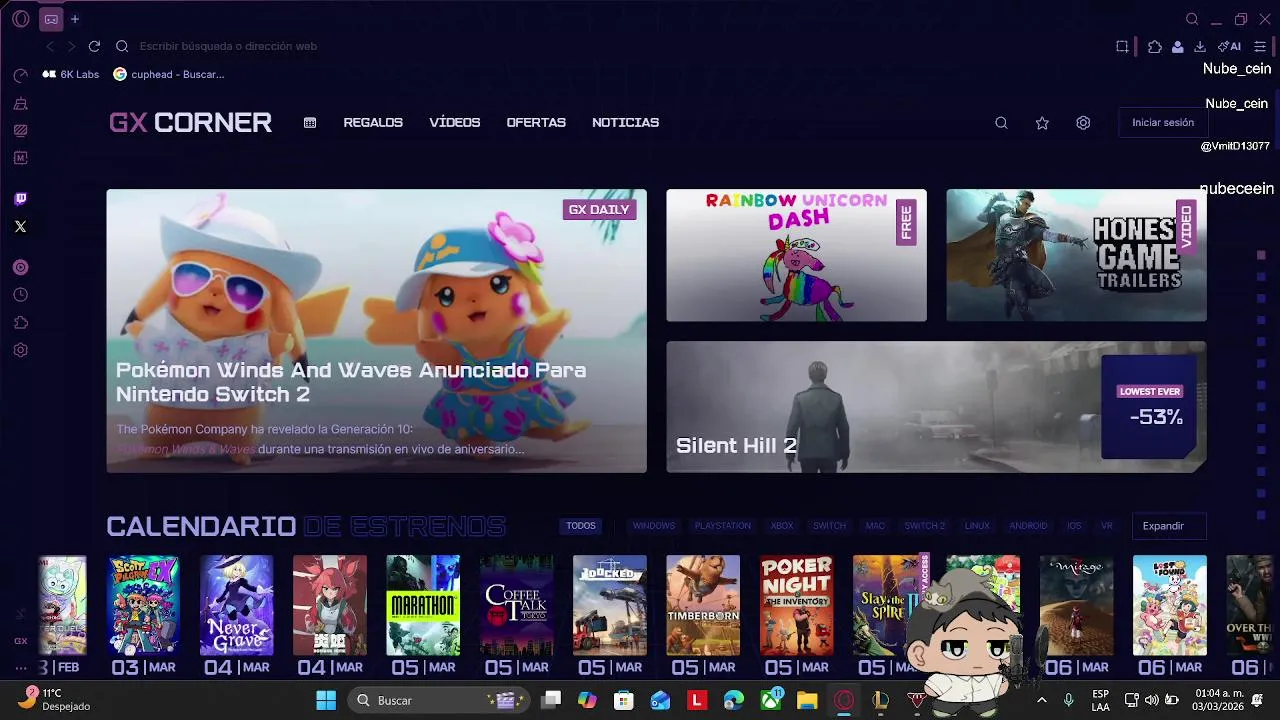Open extensions cube icon in toolbar

[x=1155, y=46]
